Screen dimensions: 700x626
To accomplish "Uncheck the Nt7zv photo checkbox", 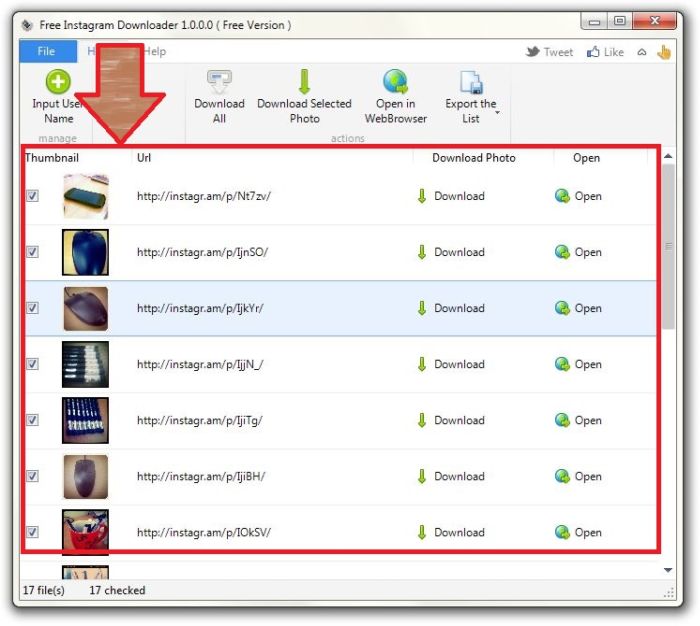I will pos(32,196).
